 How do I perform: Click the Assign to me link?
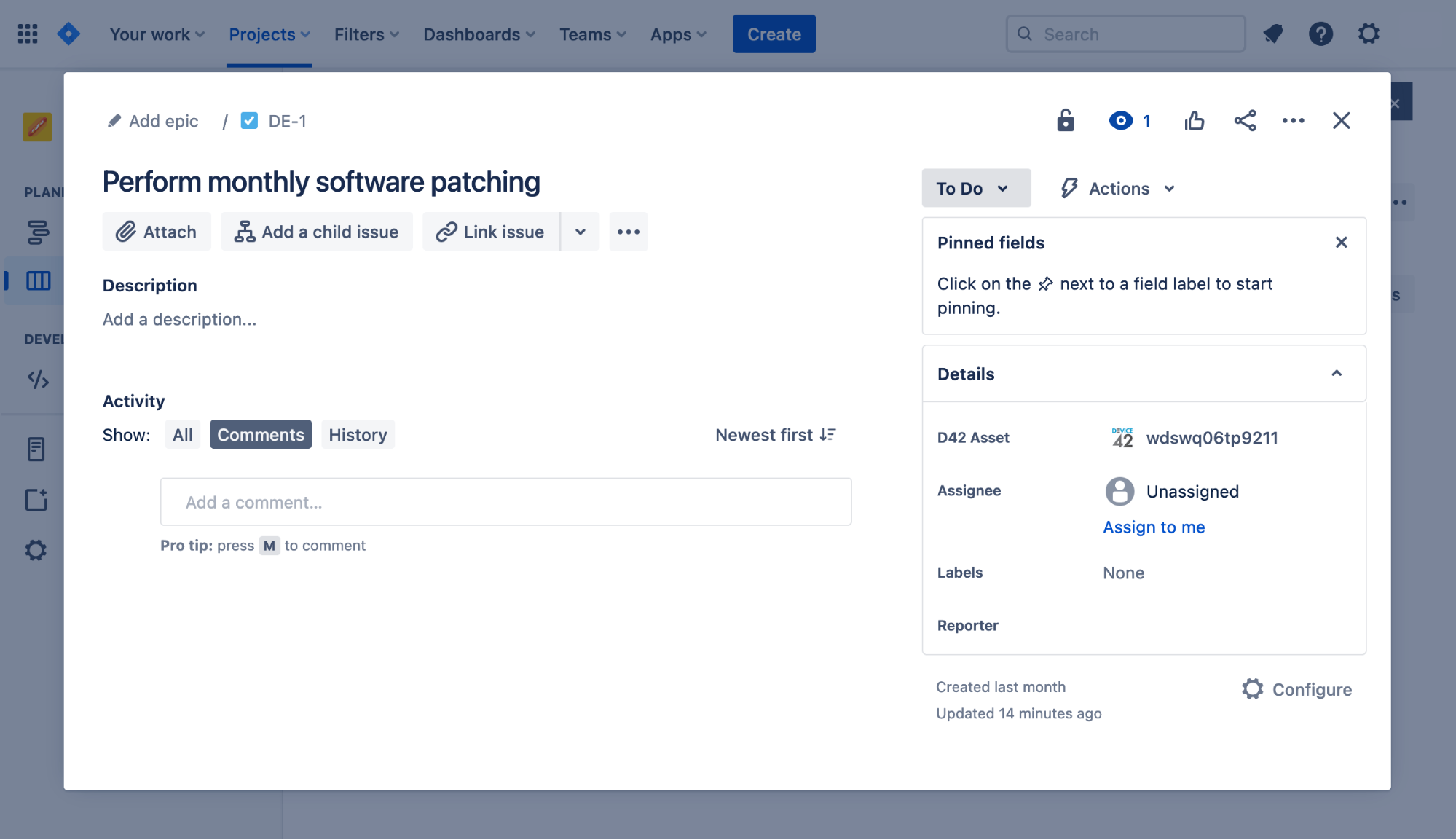[1153, 527]
